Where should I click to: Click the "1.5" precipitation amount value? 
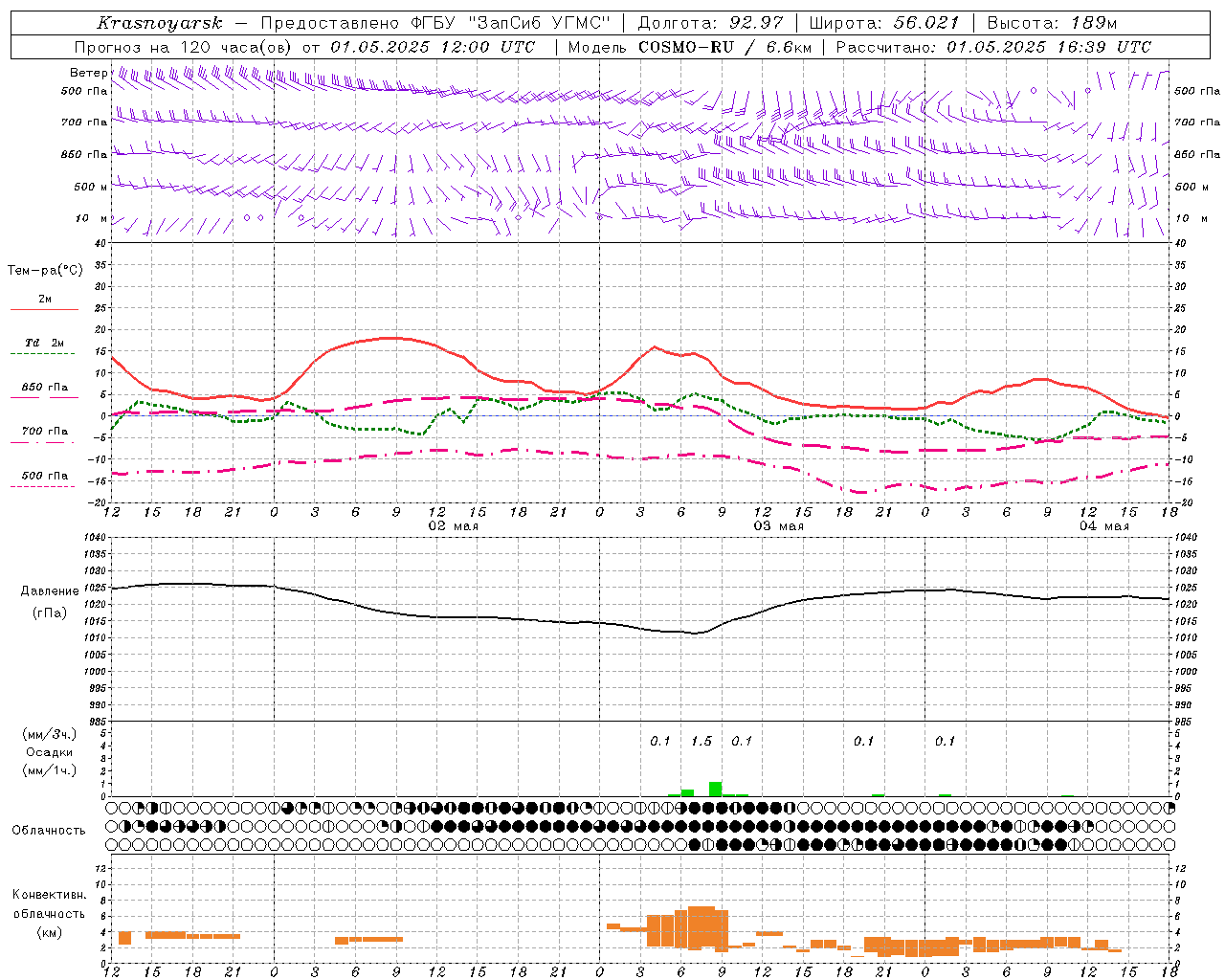click(x=702, y=741)
